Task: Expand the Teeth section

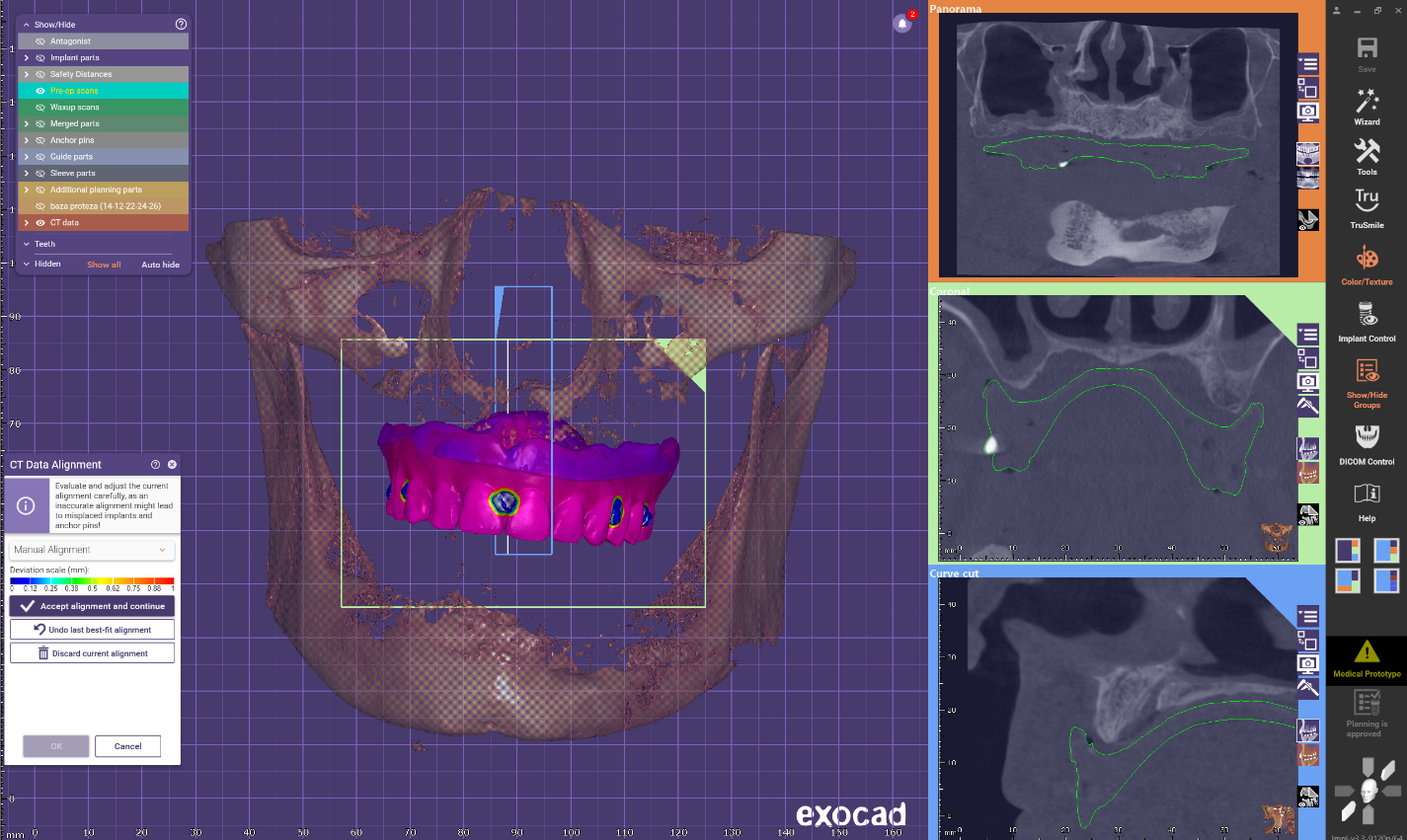Action: point(27,244)
